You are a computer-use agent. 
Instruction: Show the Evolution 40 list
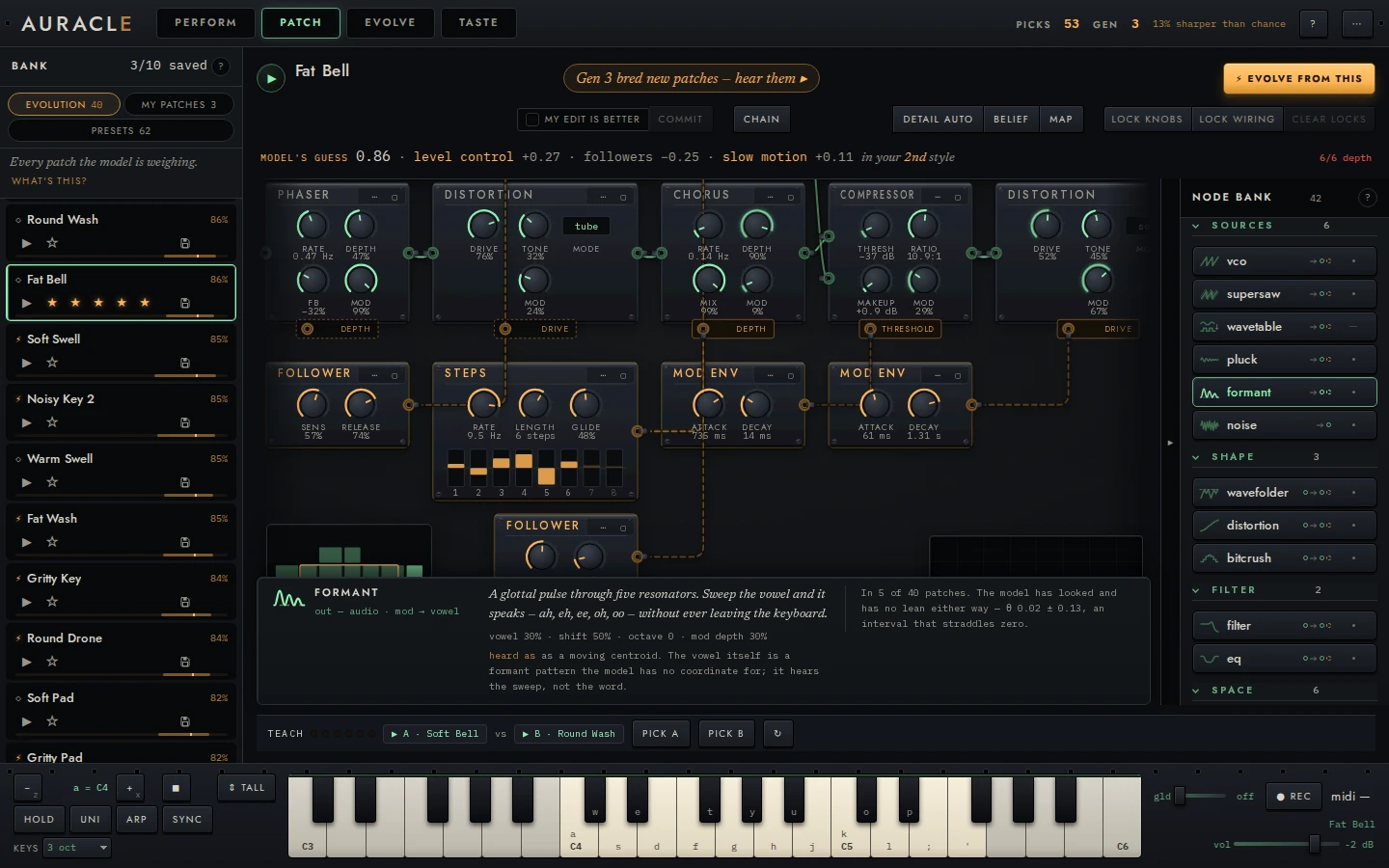point(64,104)
